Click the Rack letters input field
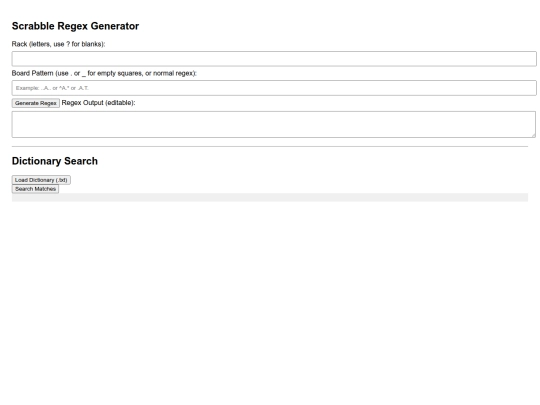Screen dimensions: 540x405 274,59
